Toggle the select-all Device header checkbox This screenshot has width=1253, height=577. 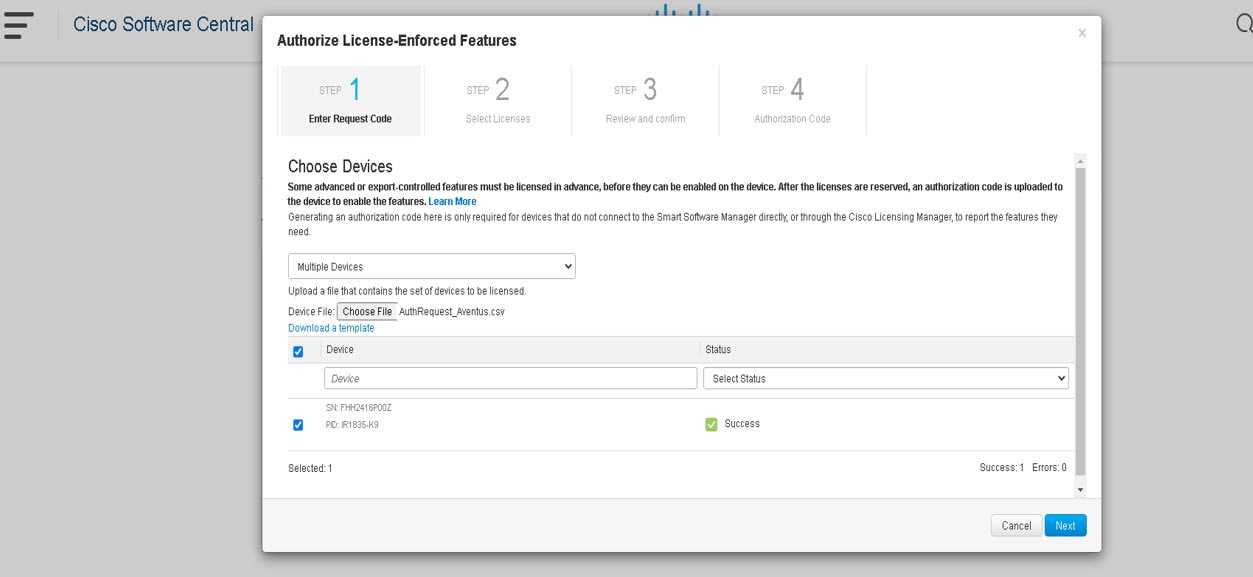coord(297,351)
